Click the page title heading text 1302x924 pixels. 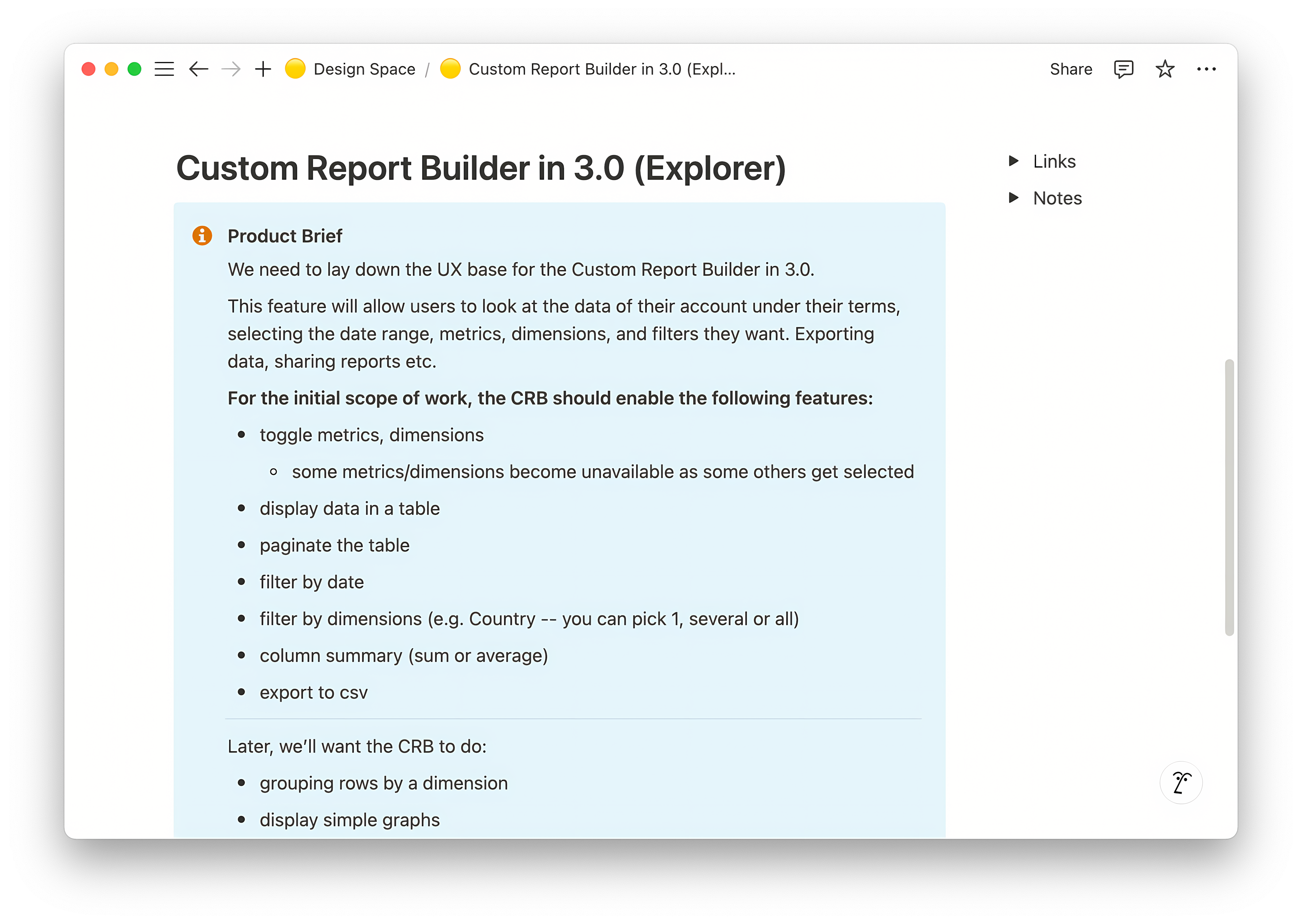point(481,168)
